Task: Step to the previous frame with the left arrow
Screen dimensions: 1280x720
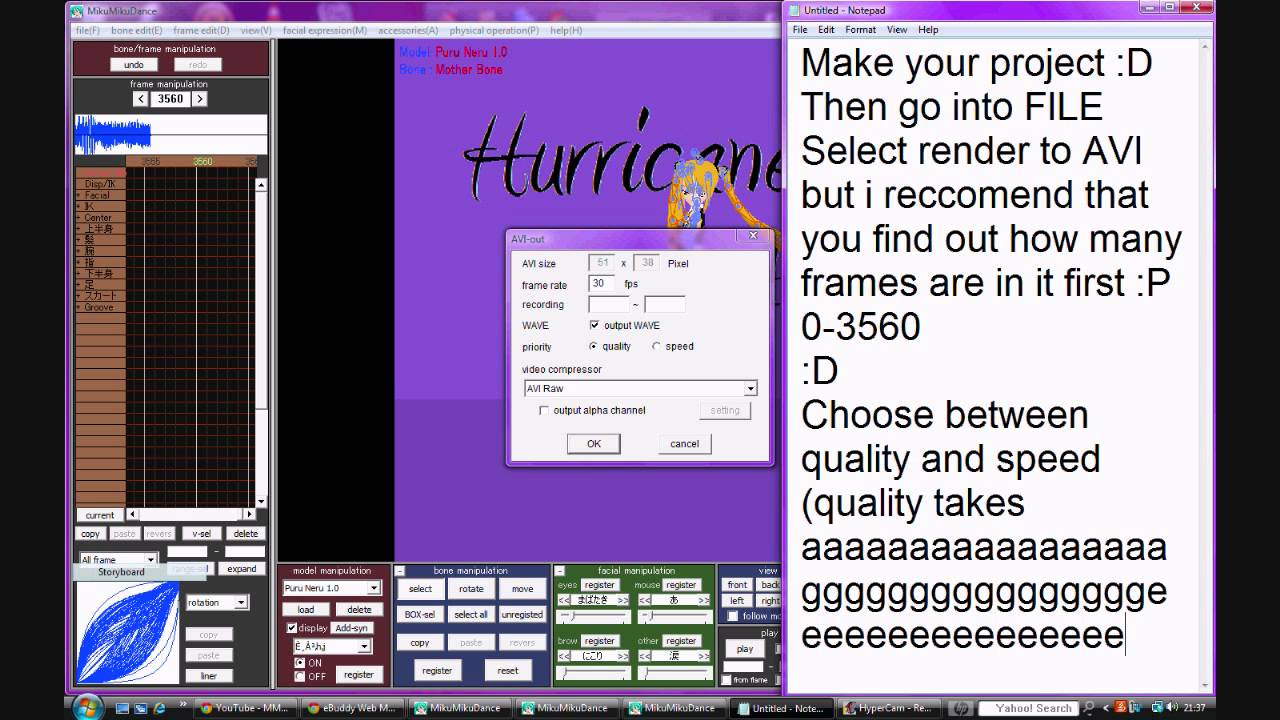Action: tap(140, 99)
